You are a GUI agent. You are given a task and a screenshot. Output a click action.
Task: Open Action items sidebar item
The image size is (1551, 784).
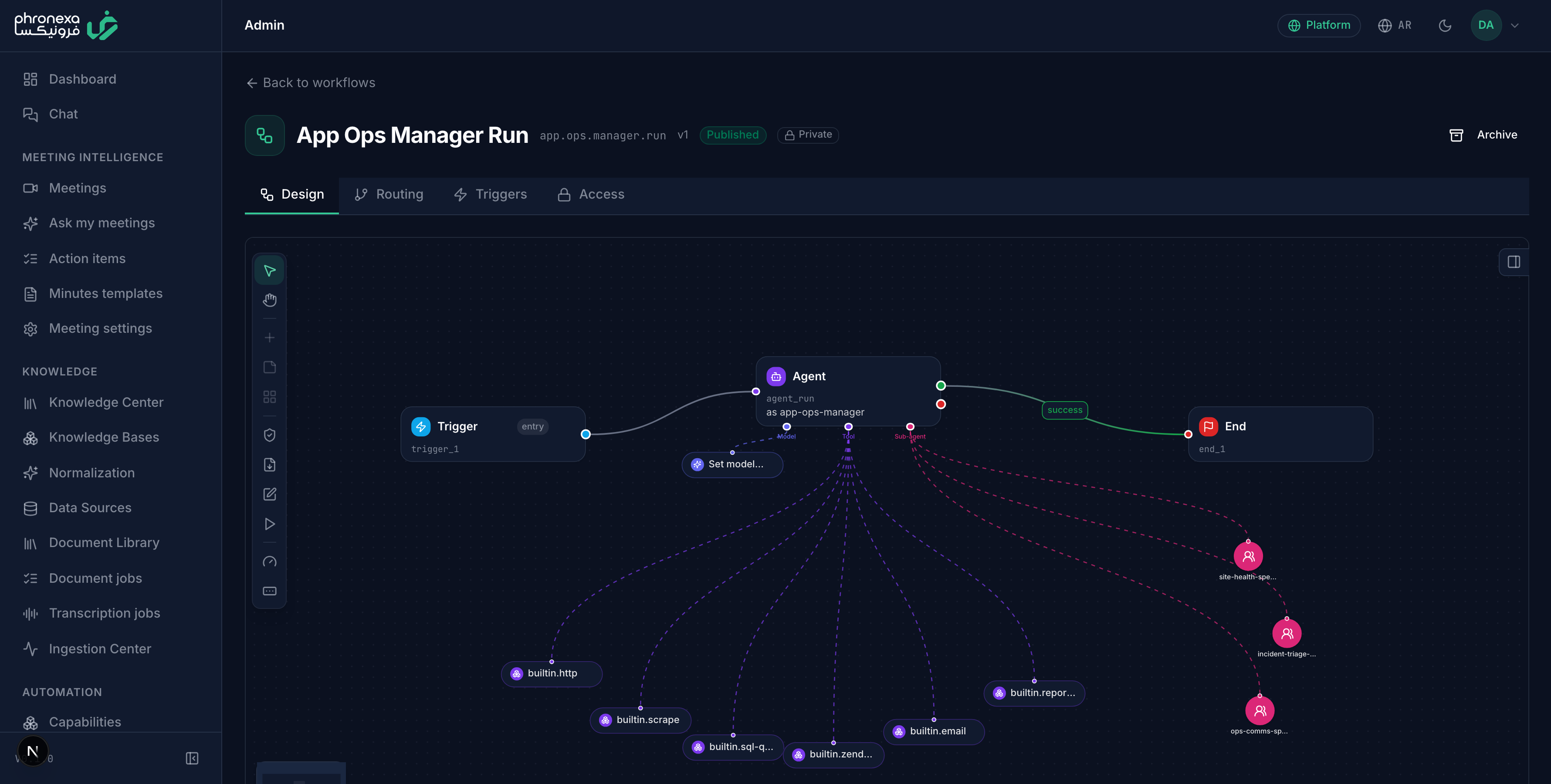(111, 258)
